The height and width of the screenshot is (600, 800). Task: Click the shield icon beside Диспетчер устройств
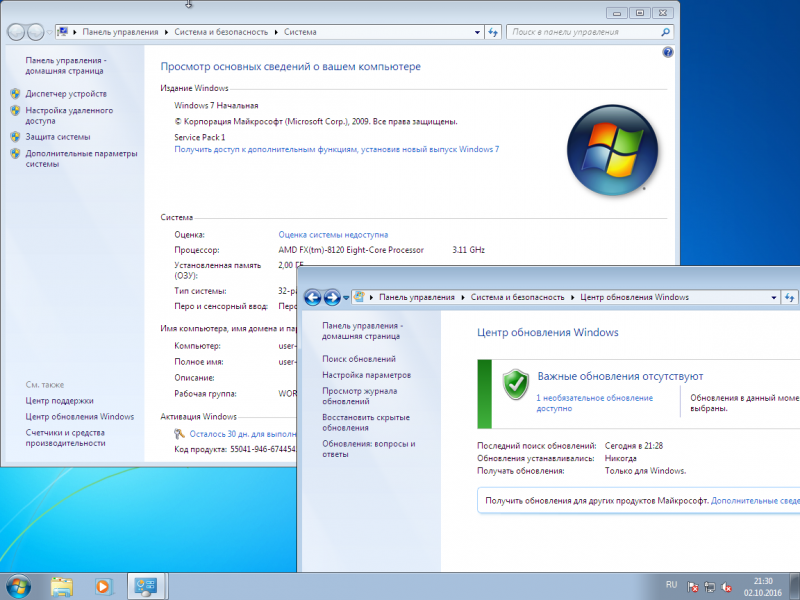pyautogui.click(x=15, y=93)
